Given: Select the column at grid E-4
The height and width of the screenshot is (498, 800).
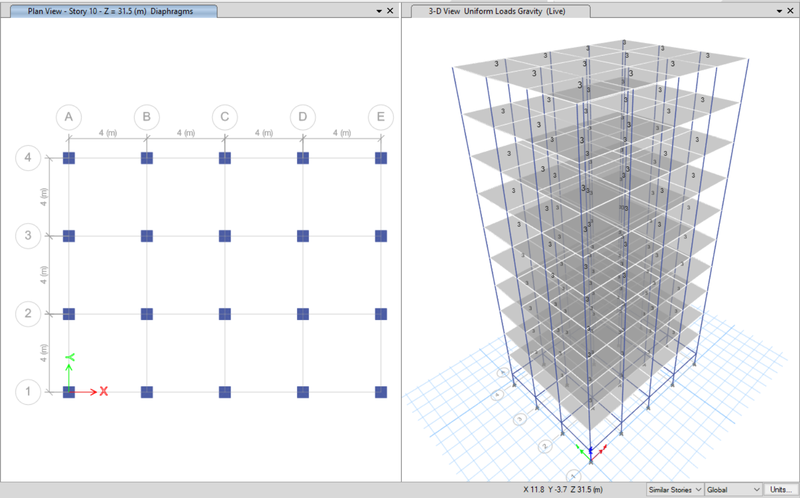Looking at the screenshot, I should 381,158.
